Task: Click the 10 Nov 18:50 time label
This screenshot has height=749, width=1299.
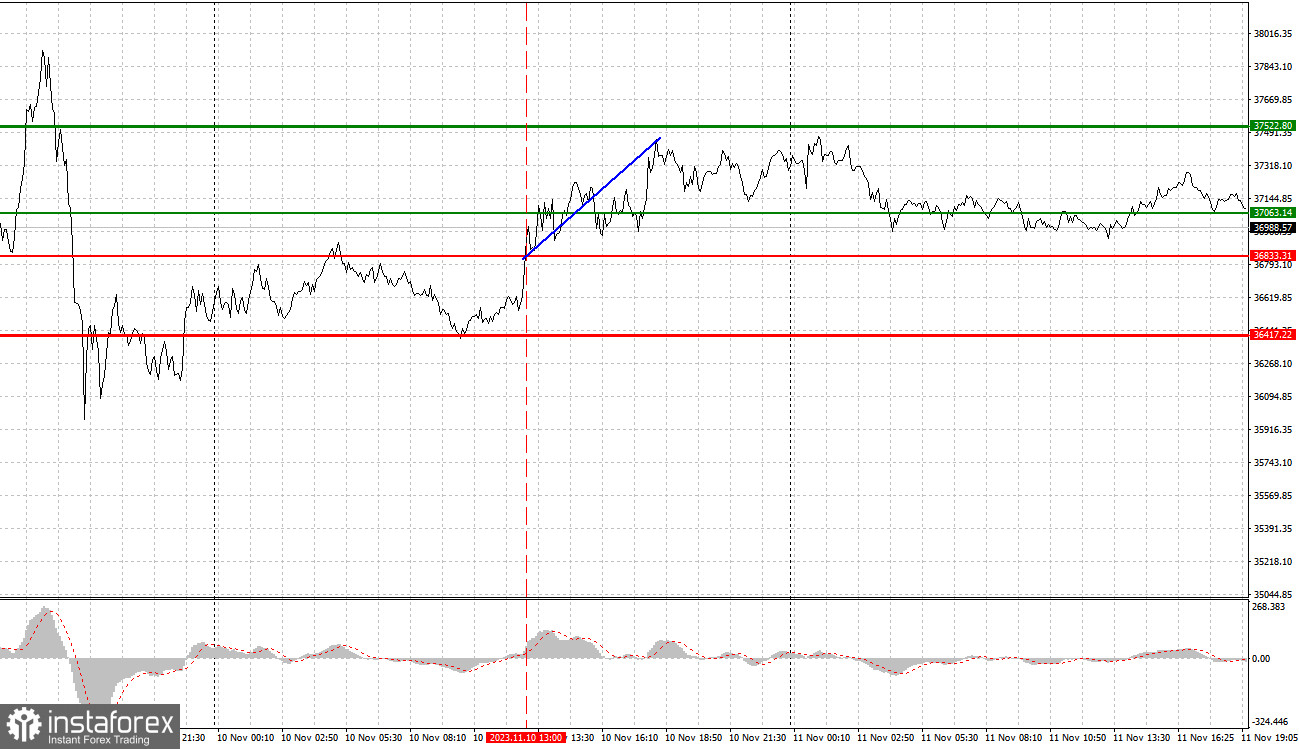Action: (694, 737)
